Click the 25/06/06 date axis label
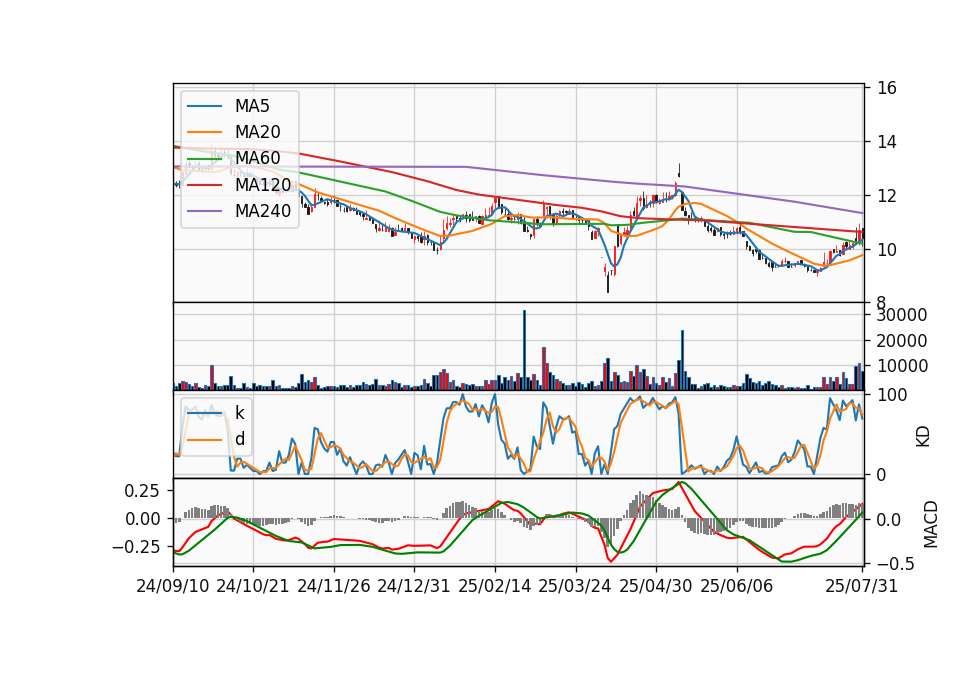The width and height of the screenshot is (960, 690). 737,586
